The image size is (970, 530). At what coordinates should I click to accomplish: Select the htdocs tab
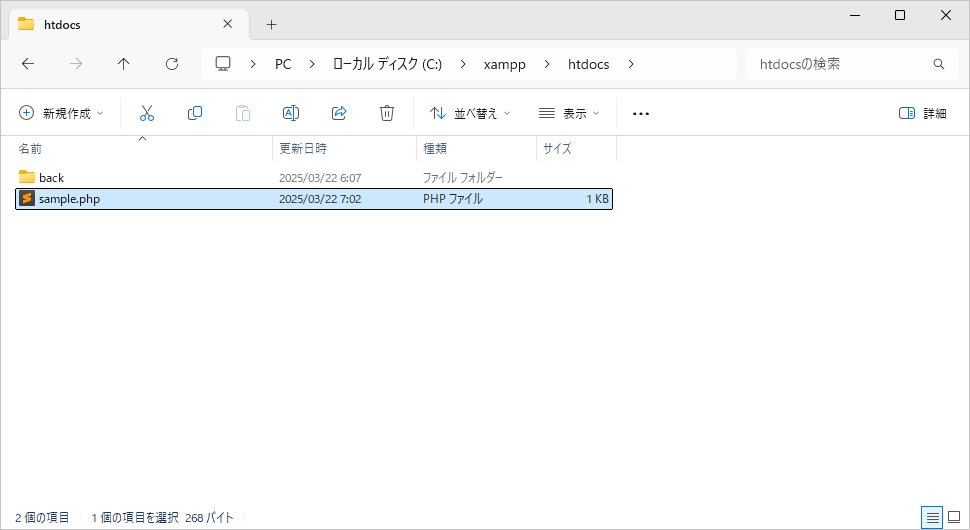(120, 24)
